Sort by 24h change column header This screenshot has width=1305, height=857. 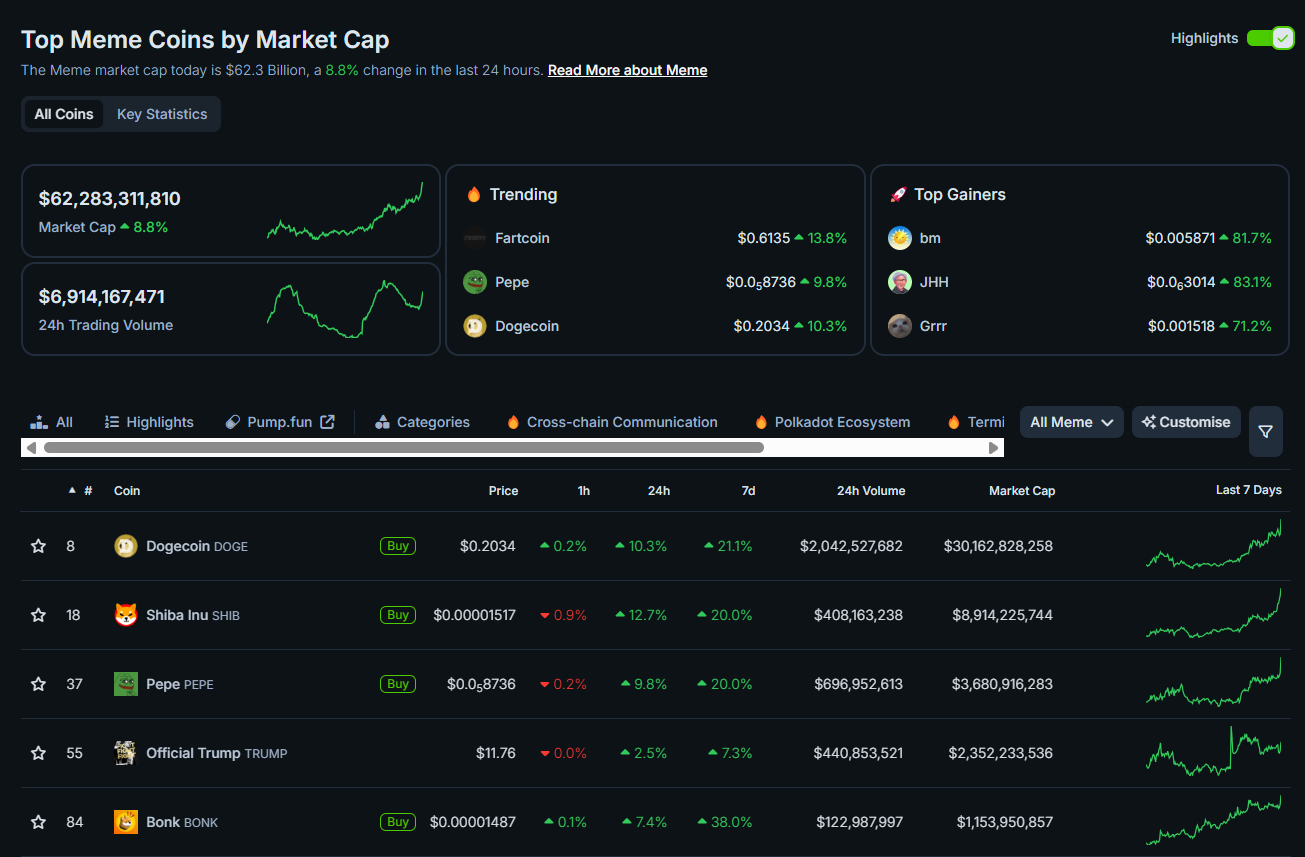click(659, 491)
